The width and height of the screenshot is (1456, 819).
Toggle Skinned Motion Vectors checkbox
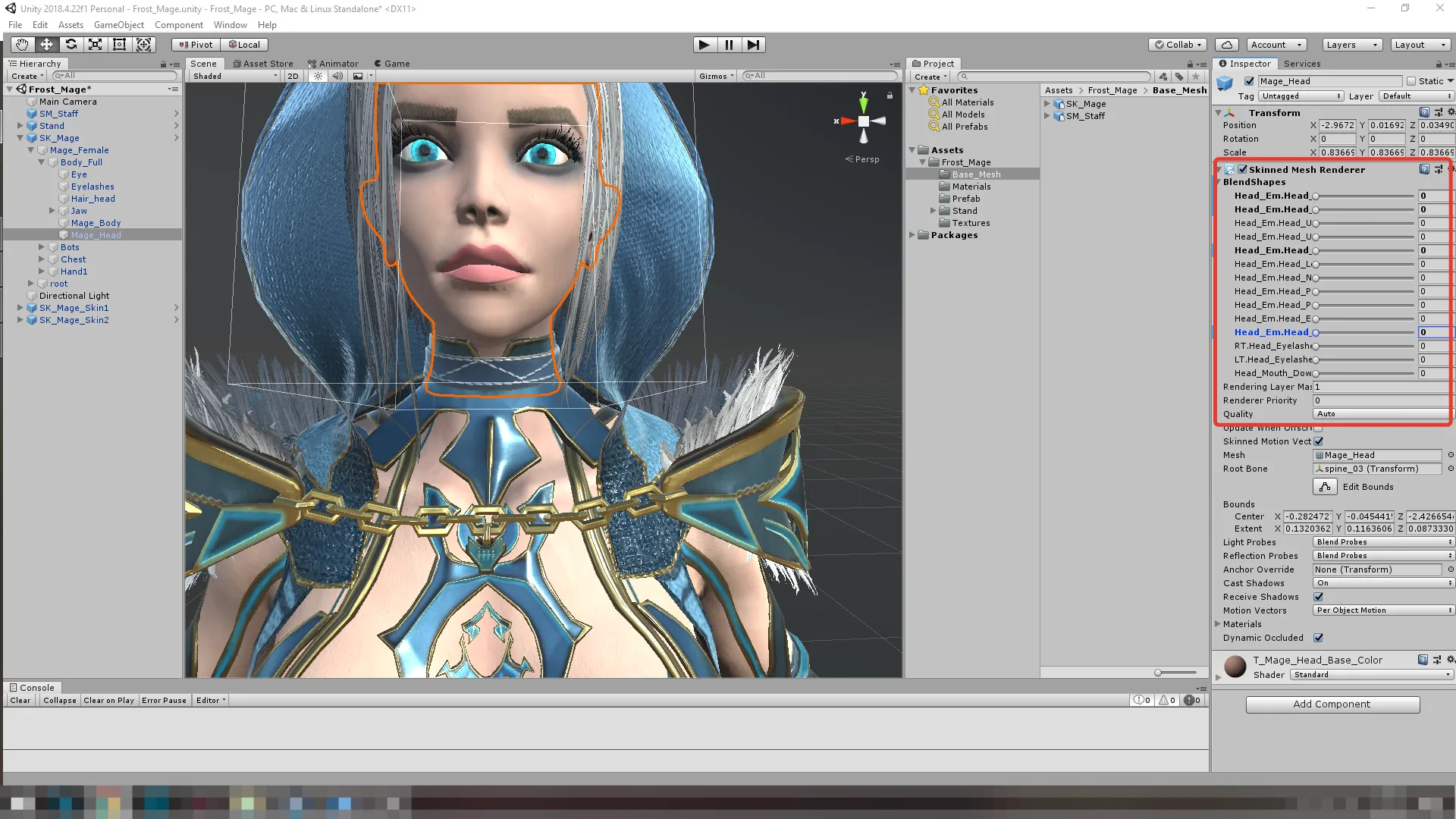tap(1319, 441)
